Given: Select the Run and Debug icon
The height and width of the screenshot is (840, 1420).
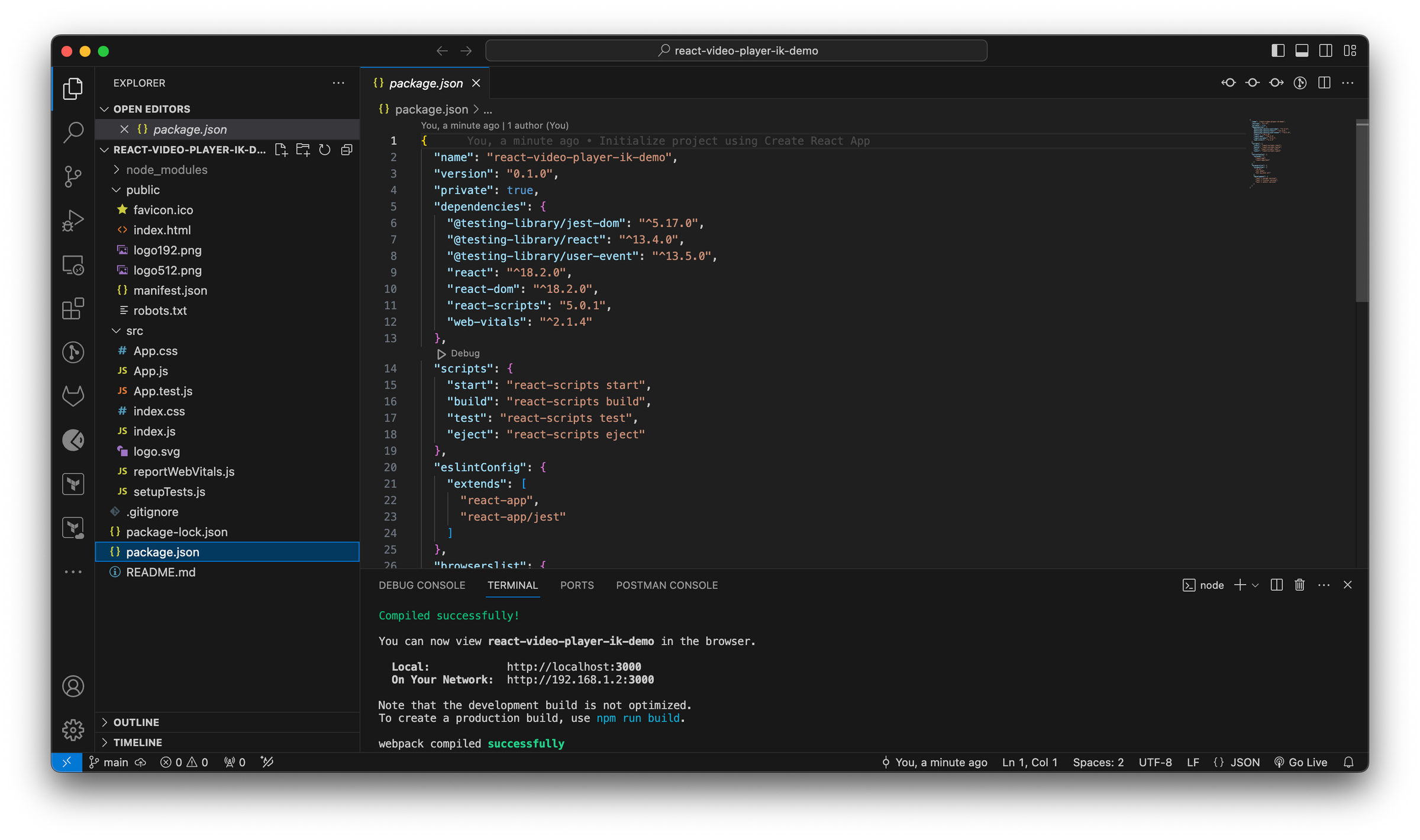Looking at the screenshot, I should point(73,220).
